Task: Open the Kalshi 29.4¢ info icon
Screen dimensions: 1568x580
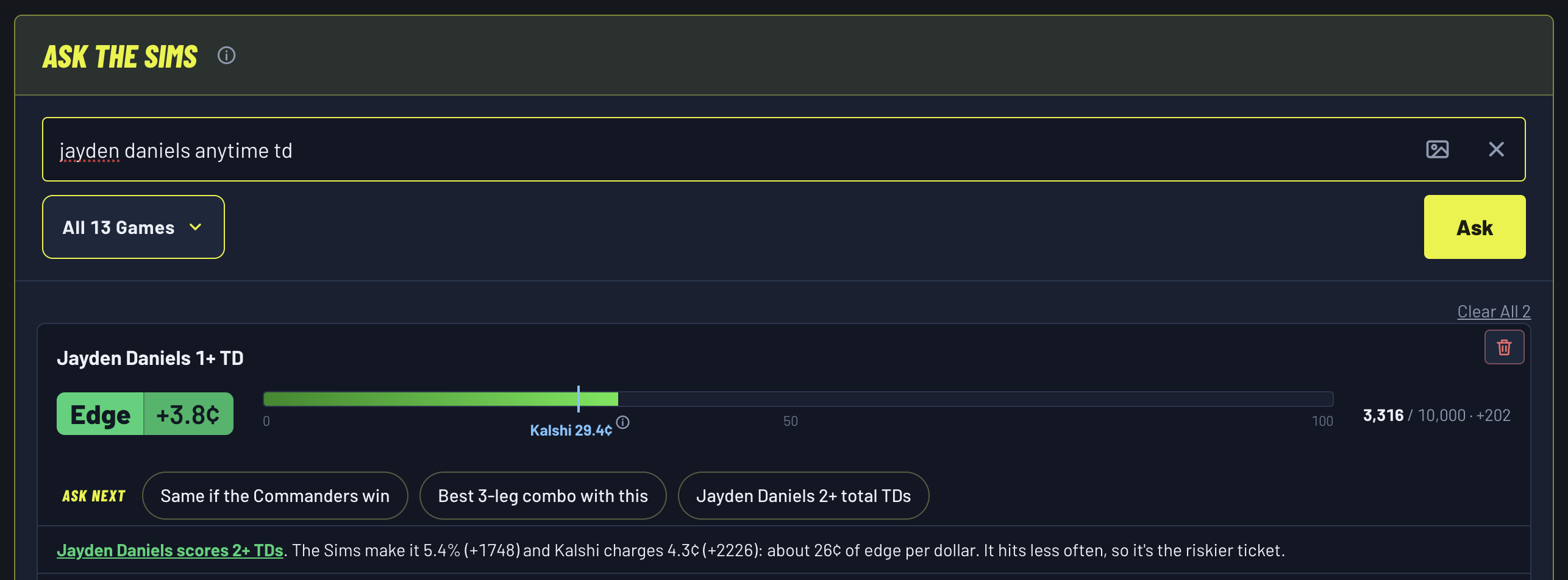Action: (x=622, y=422)
